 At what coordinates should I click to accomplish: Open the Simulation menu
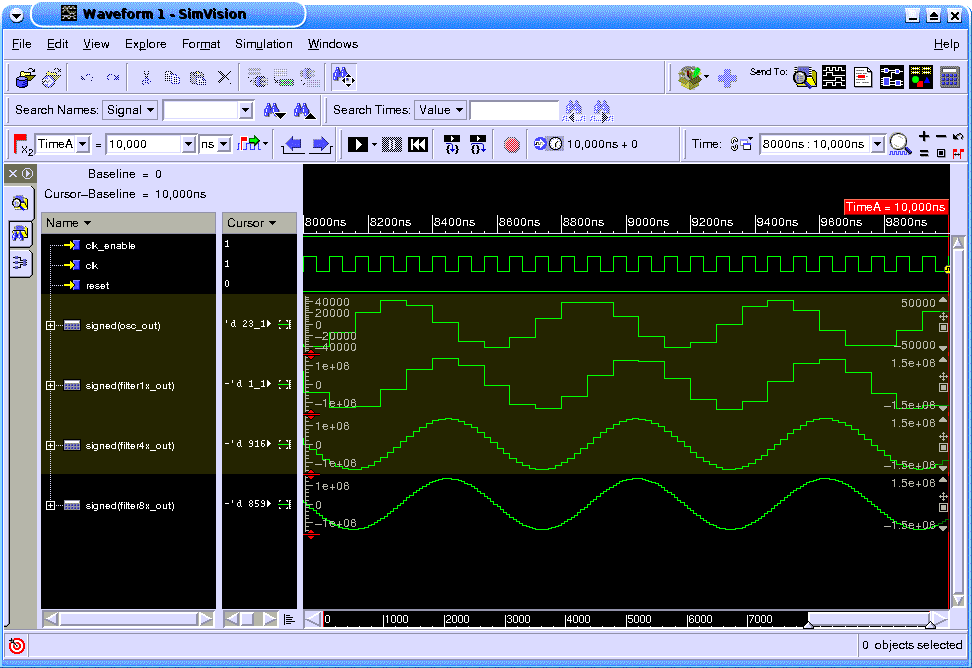263,44
